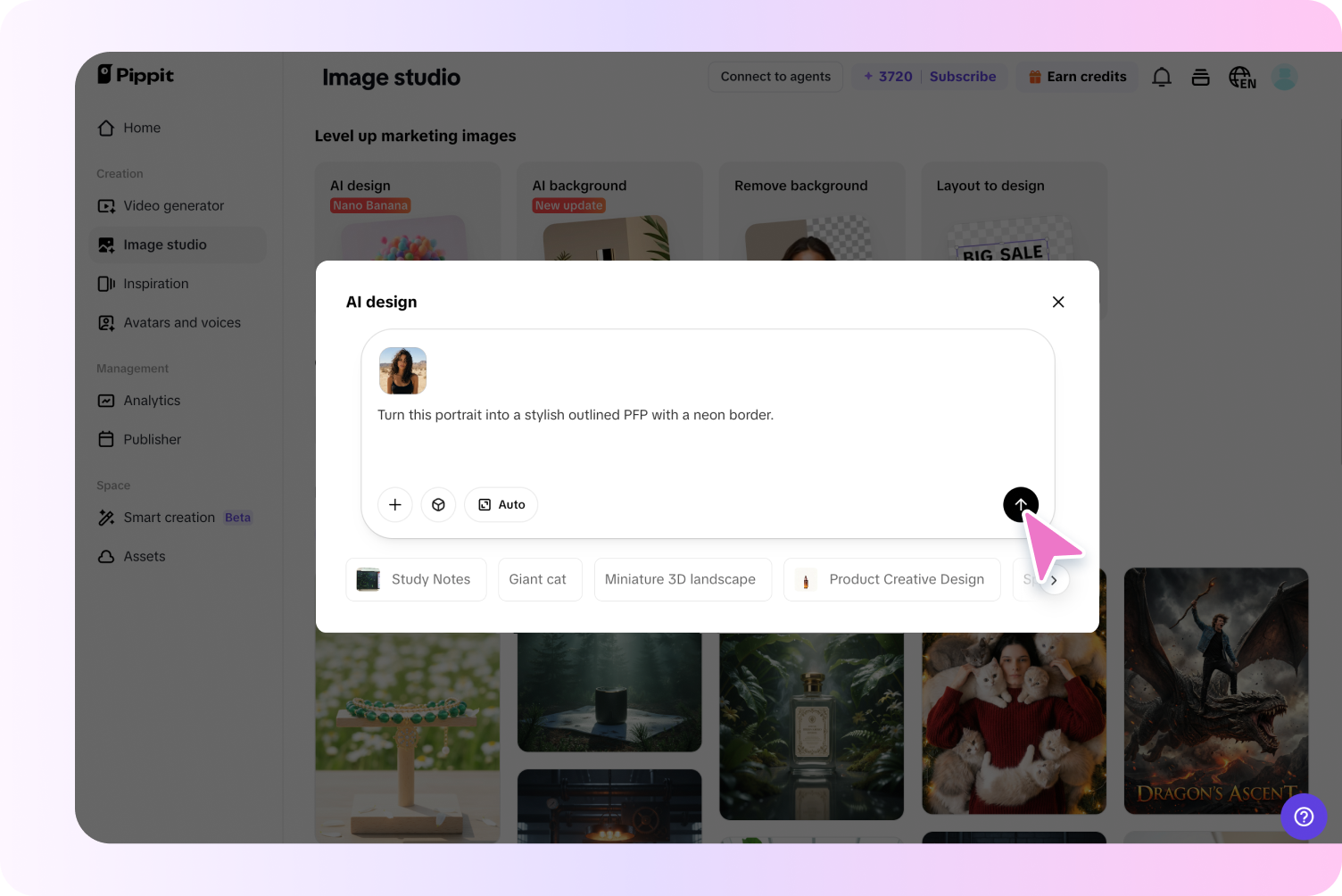Open the Remove background card

[812, 212]
